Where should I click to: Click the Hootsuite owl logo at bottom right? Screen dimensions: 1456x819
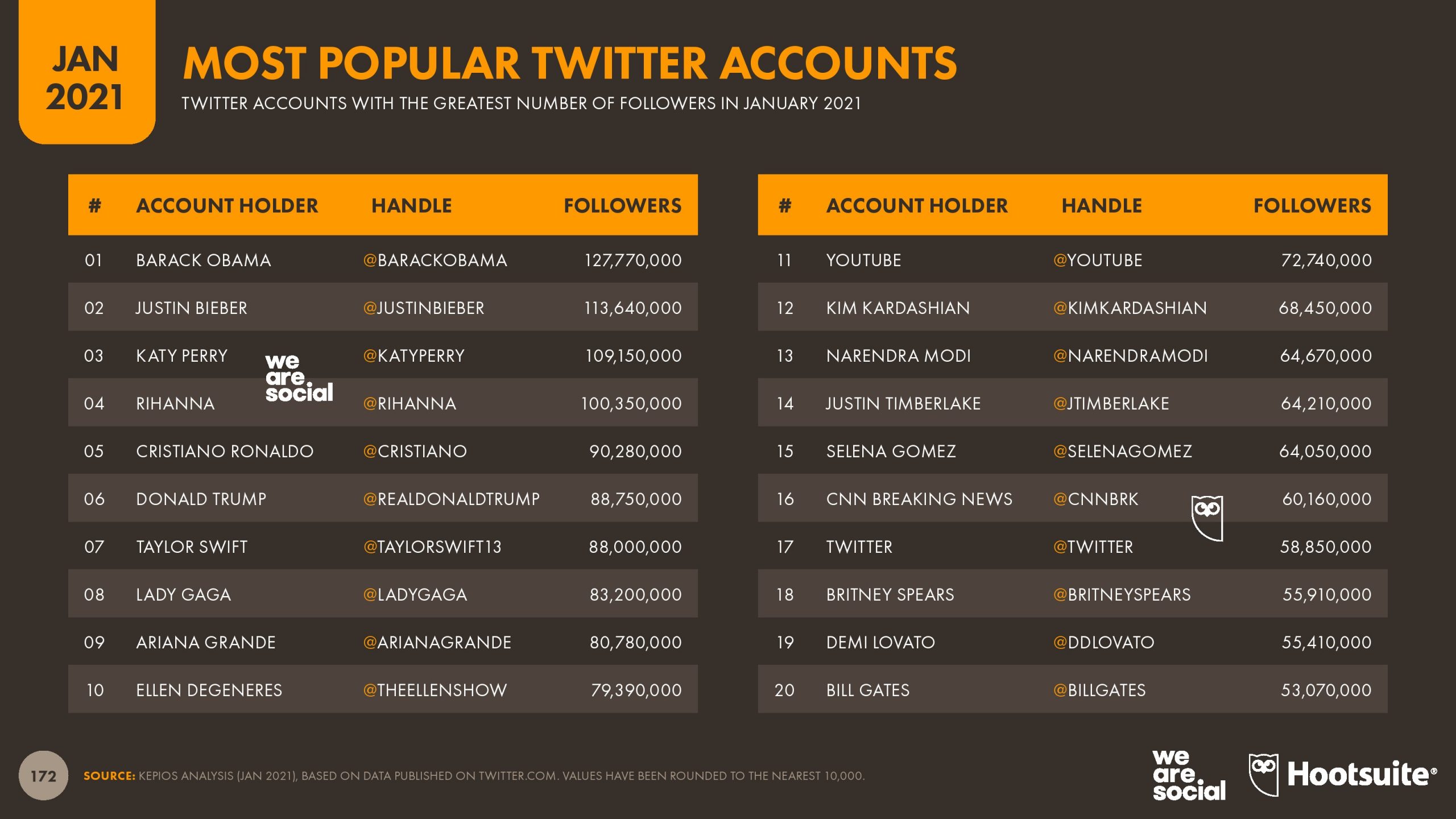(x=1263, y=775)
